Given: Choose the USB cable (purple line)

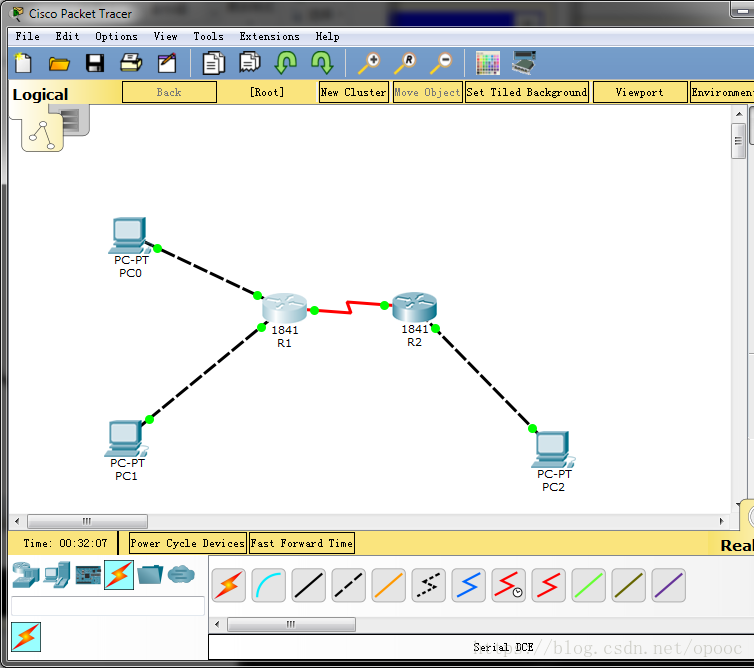Looking at the screenshot, I should click(668, 585).
